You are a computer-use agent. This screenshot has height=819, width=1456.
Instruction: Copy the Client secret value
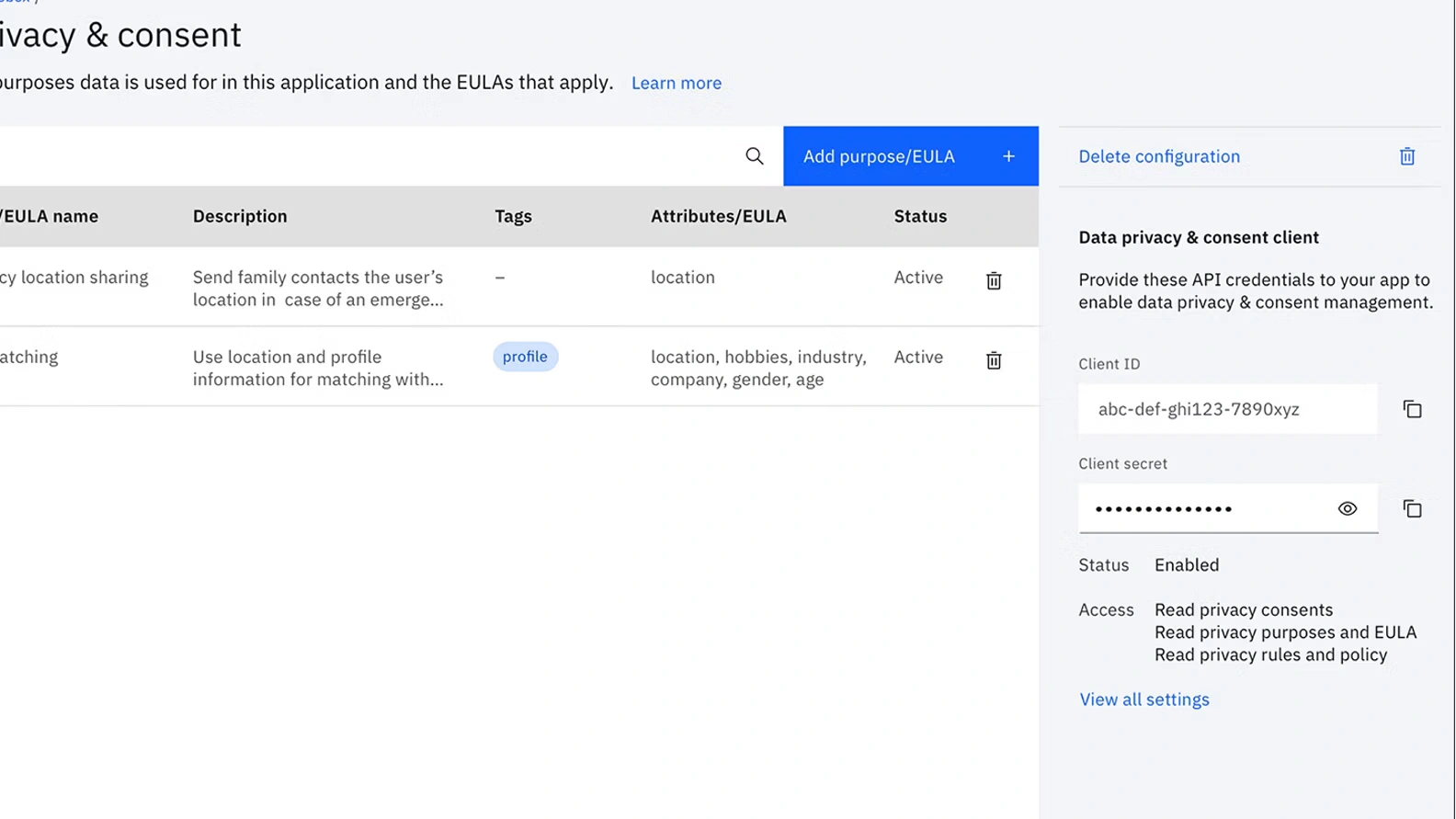coord(1412,509)
